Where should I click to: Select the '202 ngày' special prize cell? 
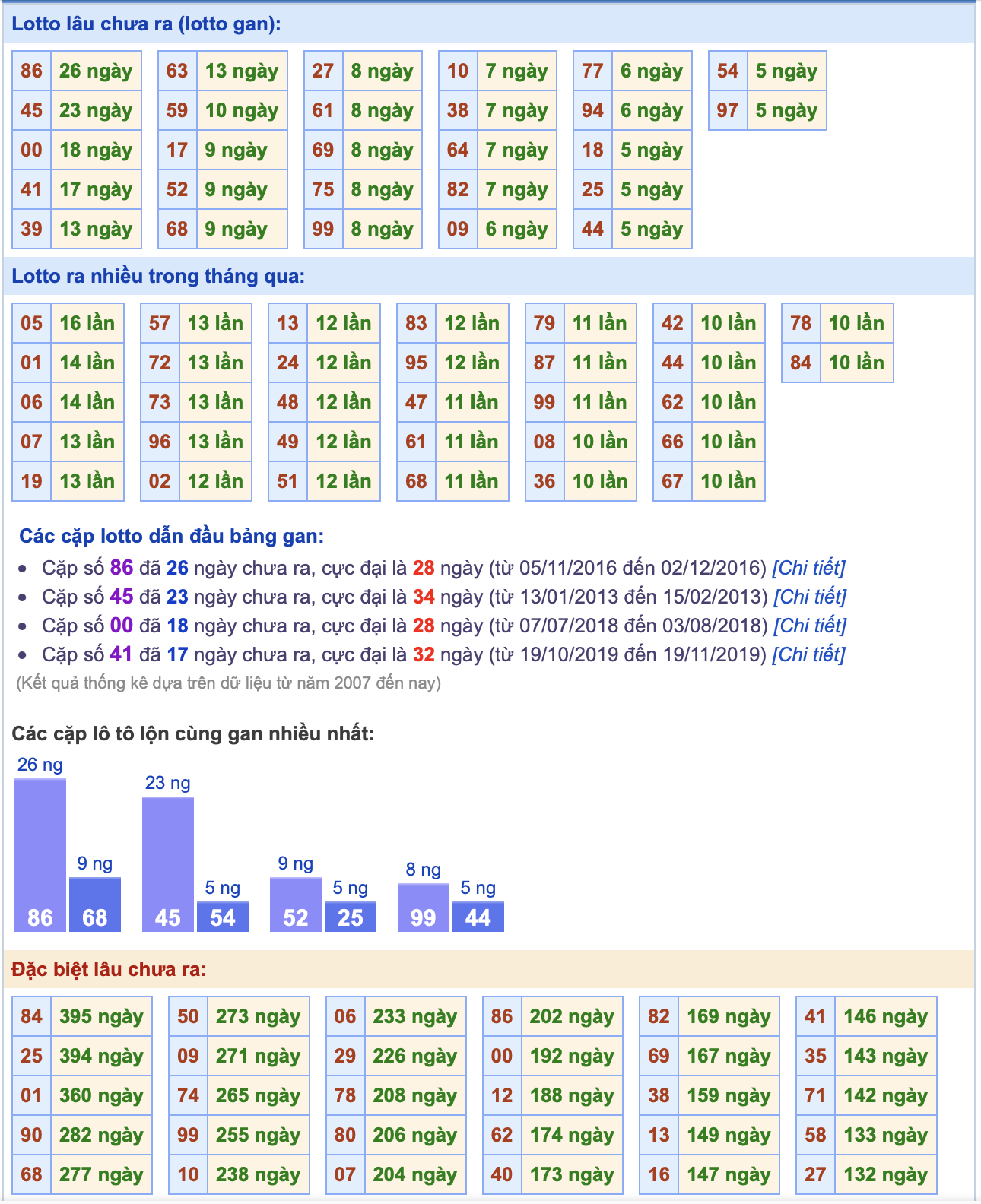(x=572, y=1016)
